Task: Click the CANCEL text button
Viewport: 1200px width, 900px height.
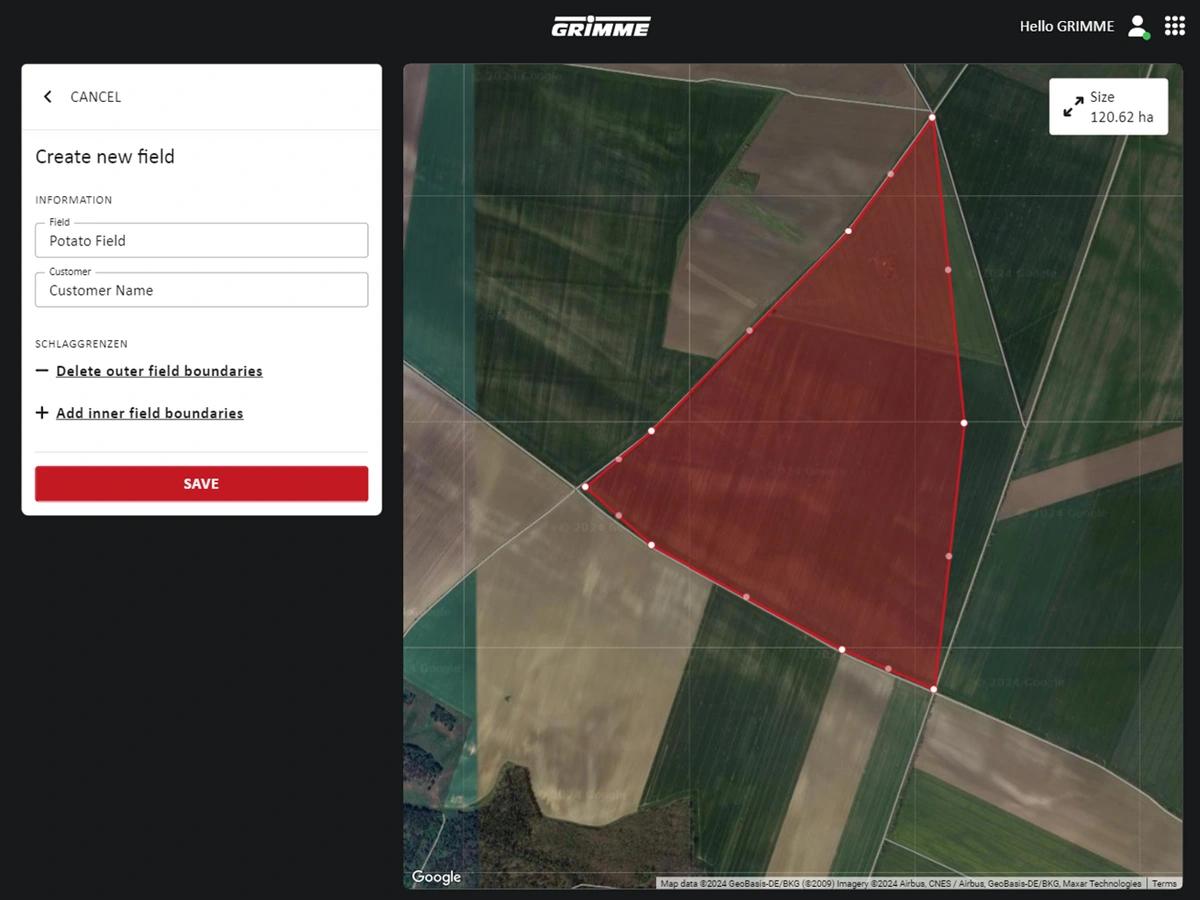Action: coord(95,97)
